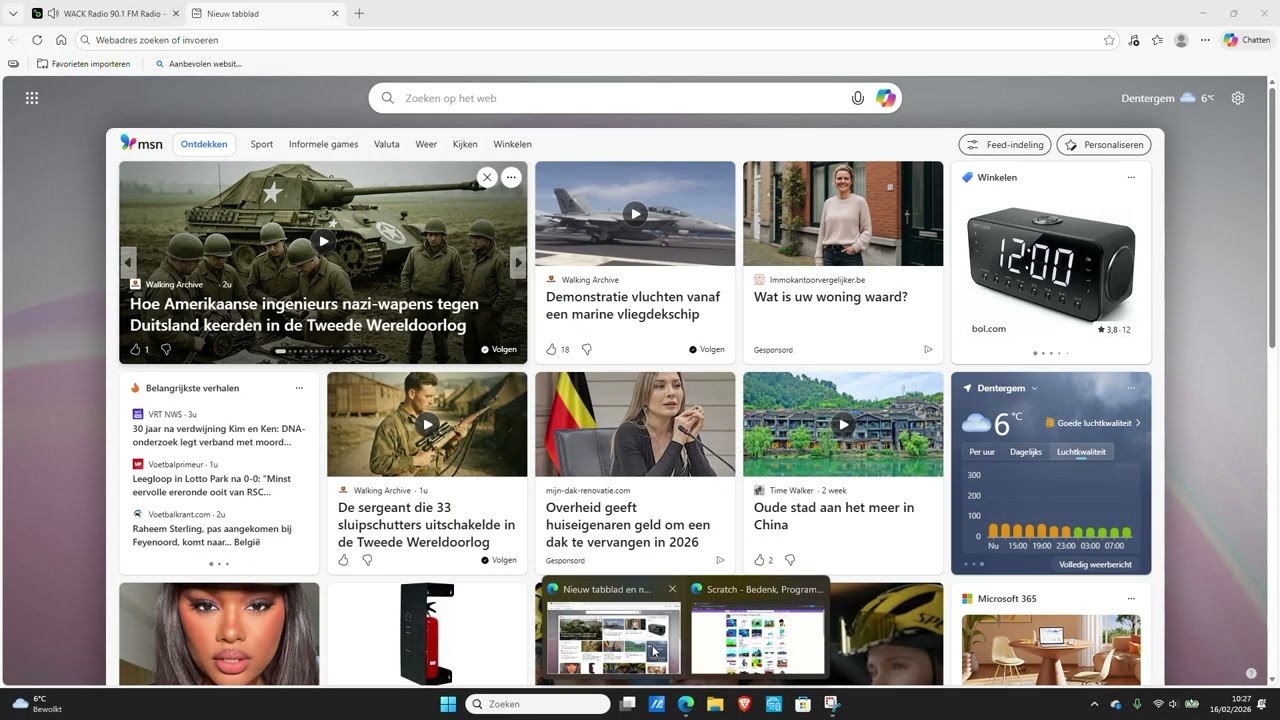
Task: Follow Walking Archive on the tank story
Action: tap(498, 349)
